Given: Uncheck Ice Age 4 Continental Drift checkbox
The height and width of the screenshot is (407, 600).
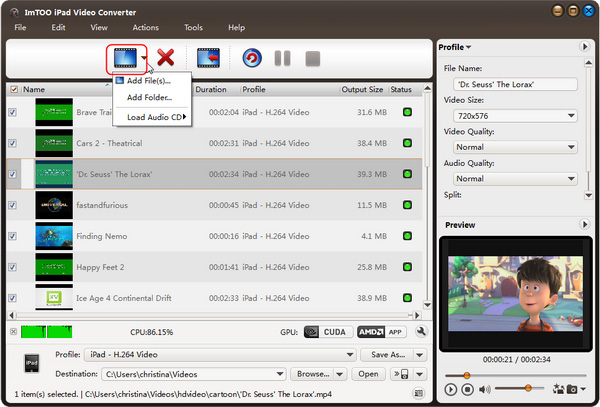Looking at the screenshot, I should tap(13, 298).
